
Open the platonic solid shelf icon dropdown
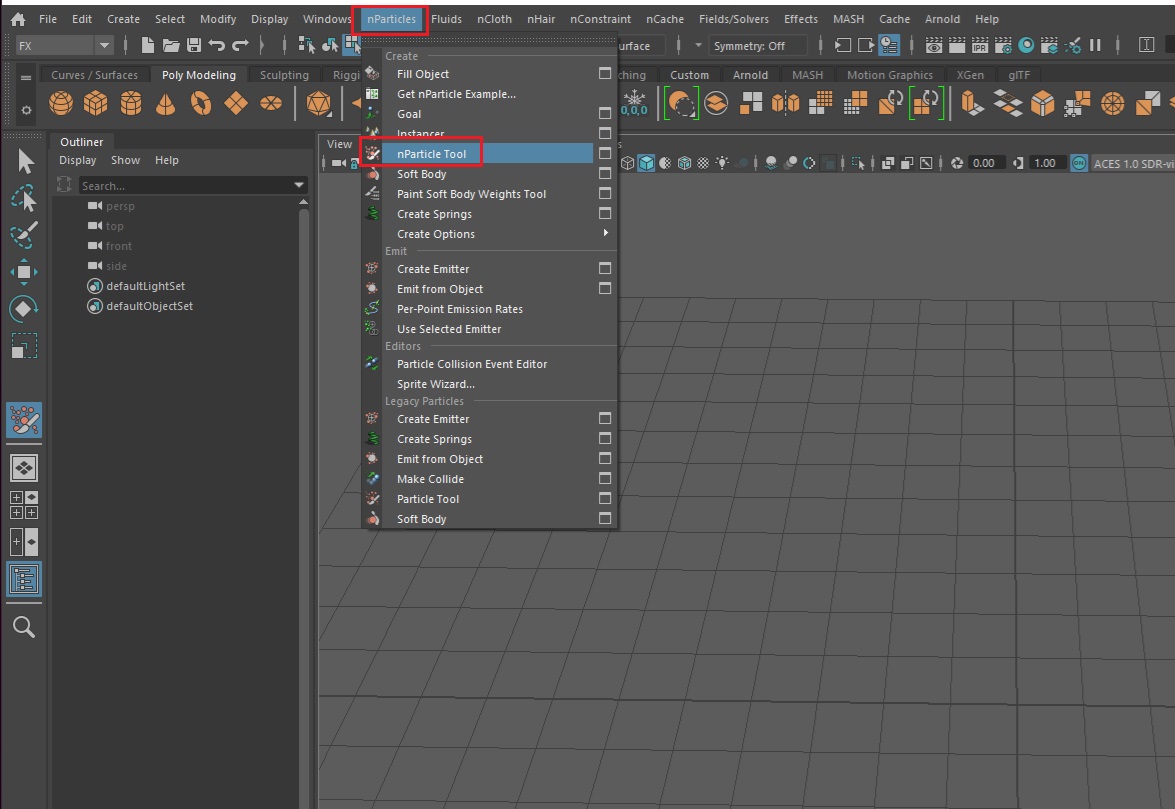click(x=318, y=103)
